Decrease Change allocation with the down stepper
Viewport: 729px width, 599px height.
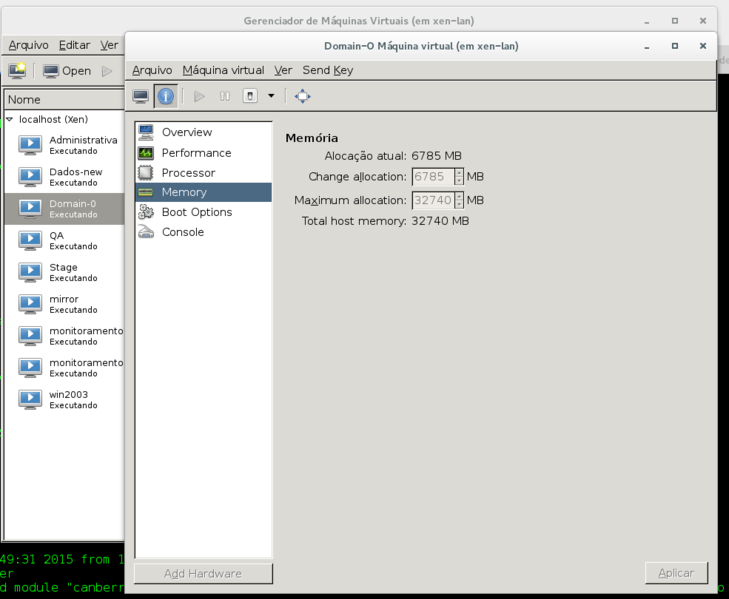point(459,181)
